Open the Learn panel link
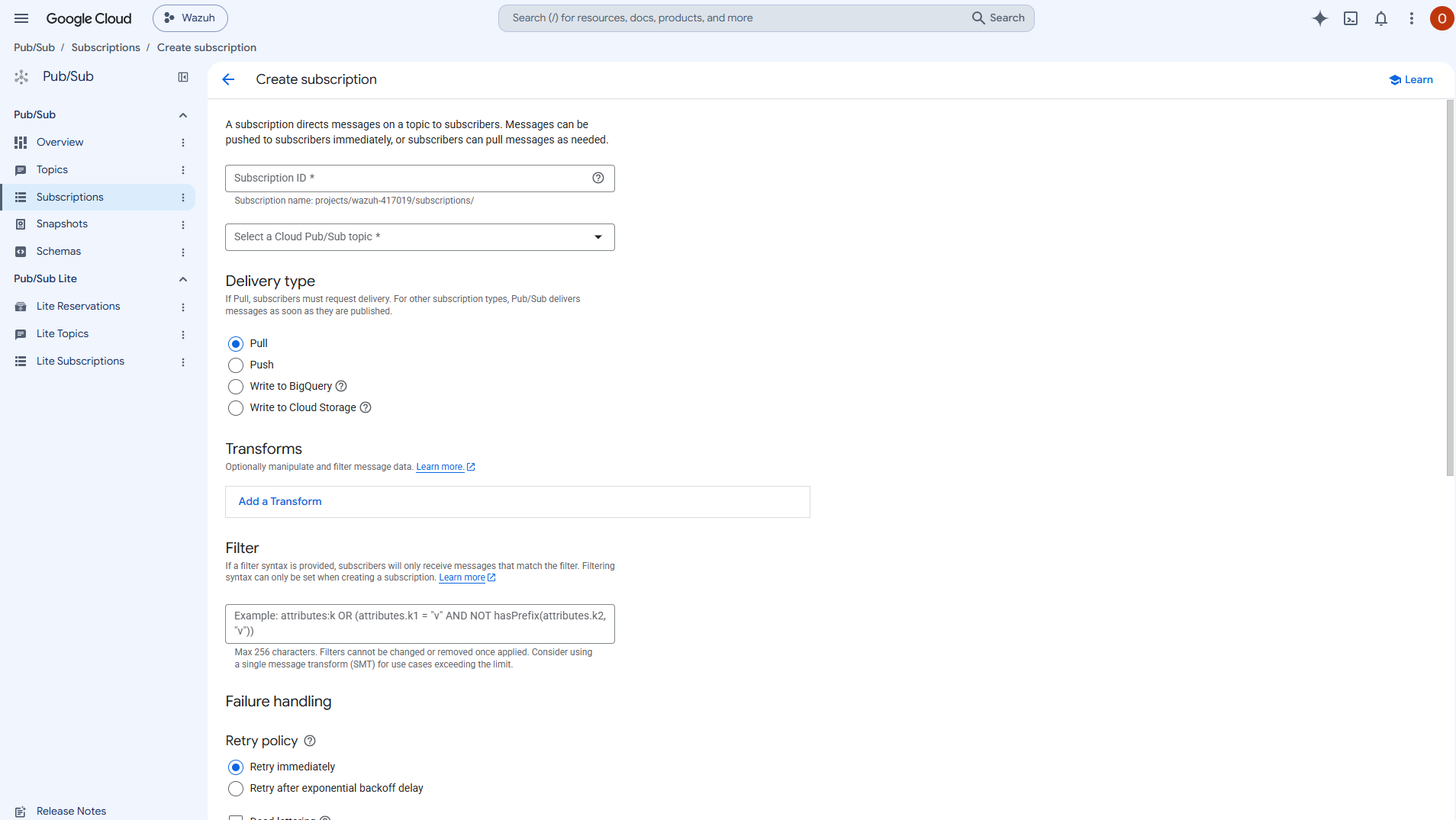Image resolution: width=1456 pixels, height=820 pixels. click(x=1411, y=80)
